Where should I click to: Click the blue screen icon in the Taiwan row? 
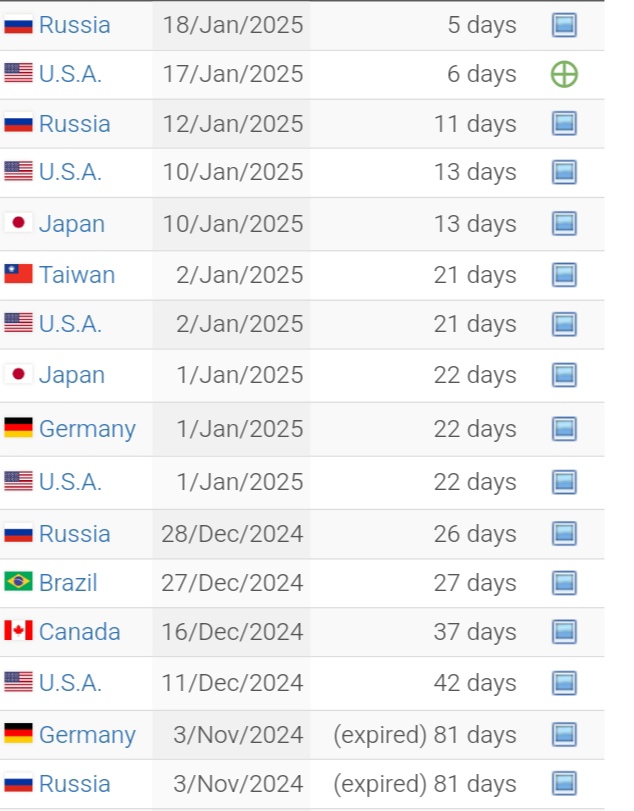pos(564,275)
